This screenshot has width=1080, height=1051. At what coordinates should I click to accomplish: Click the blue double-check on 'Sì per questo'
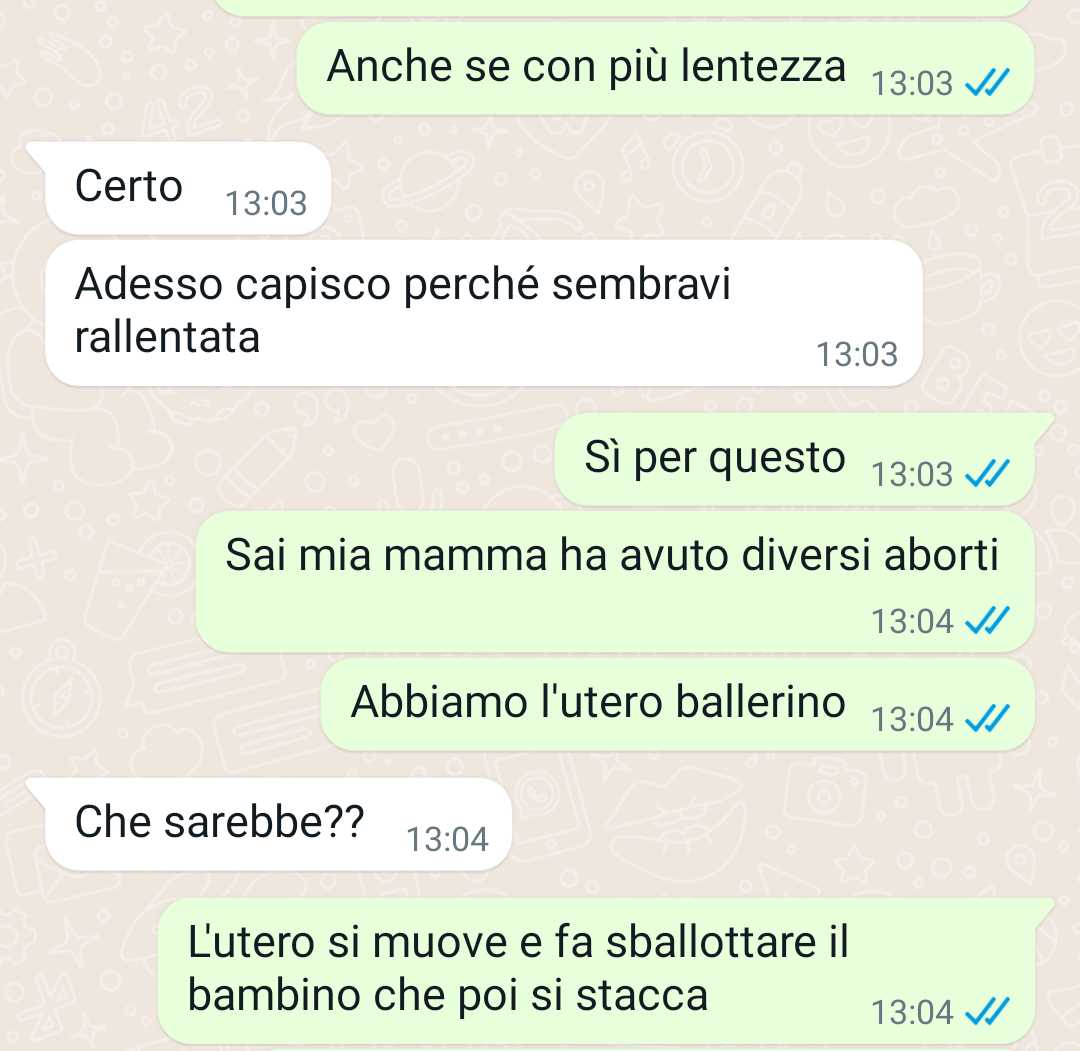pyautogui.click(x=987, y=474)
